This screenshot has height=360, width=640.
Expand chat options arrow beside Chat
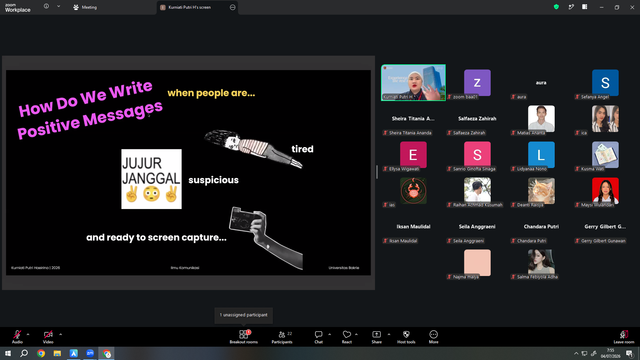click(329, 334)
